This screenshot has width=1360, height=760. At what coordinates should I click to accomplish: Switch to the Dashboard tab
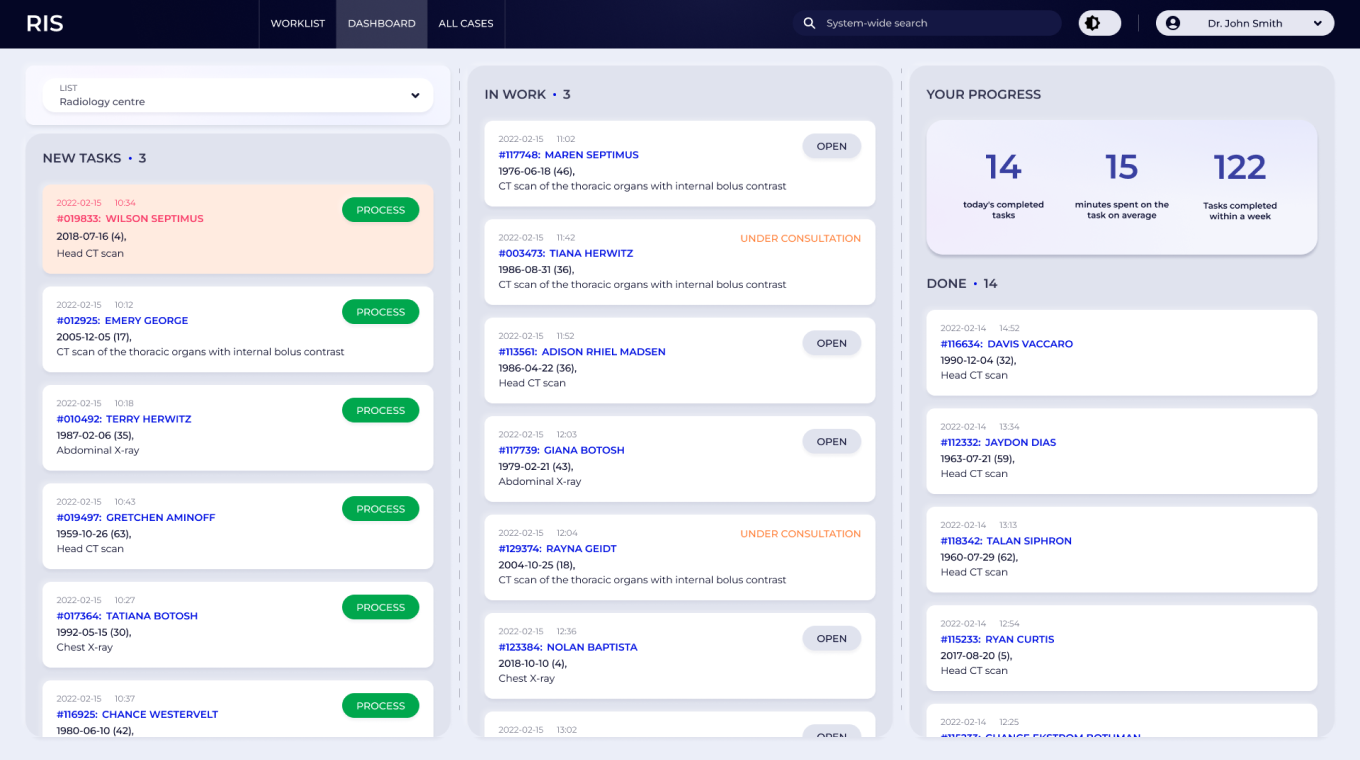click(x=382, y=23)
